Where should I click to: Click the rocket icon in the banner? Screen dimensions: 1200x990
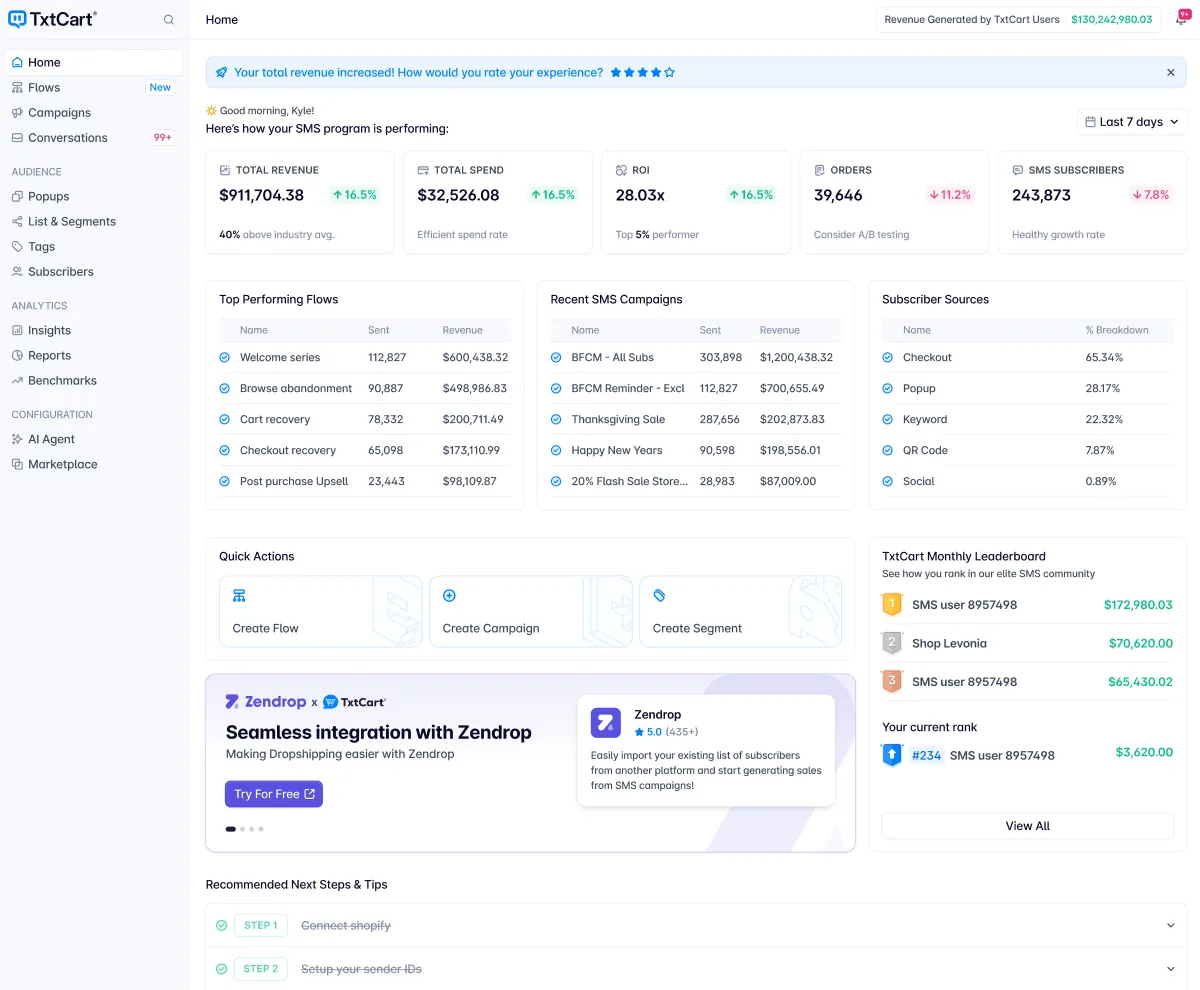click(x=222, y=72)
